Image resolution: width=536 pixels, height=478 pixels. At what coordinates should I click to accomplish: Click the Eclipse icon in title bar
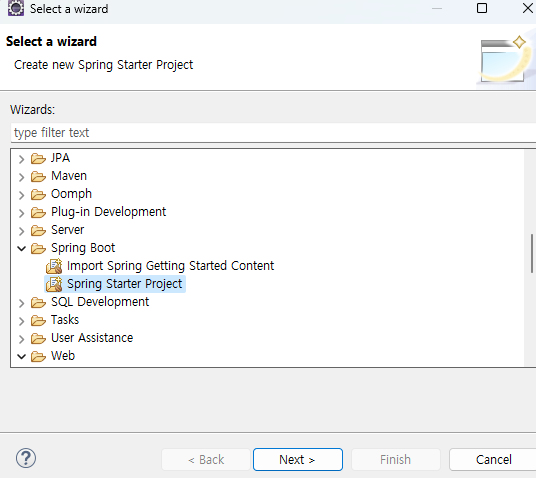pos(16,8)
